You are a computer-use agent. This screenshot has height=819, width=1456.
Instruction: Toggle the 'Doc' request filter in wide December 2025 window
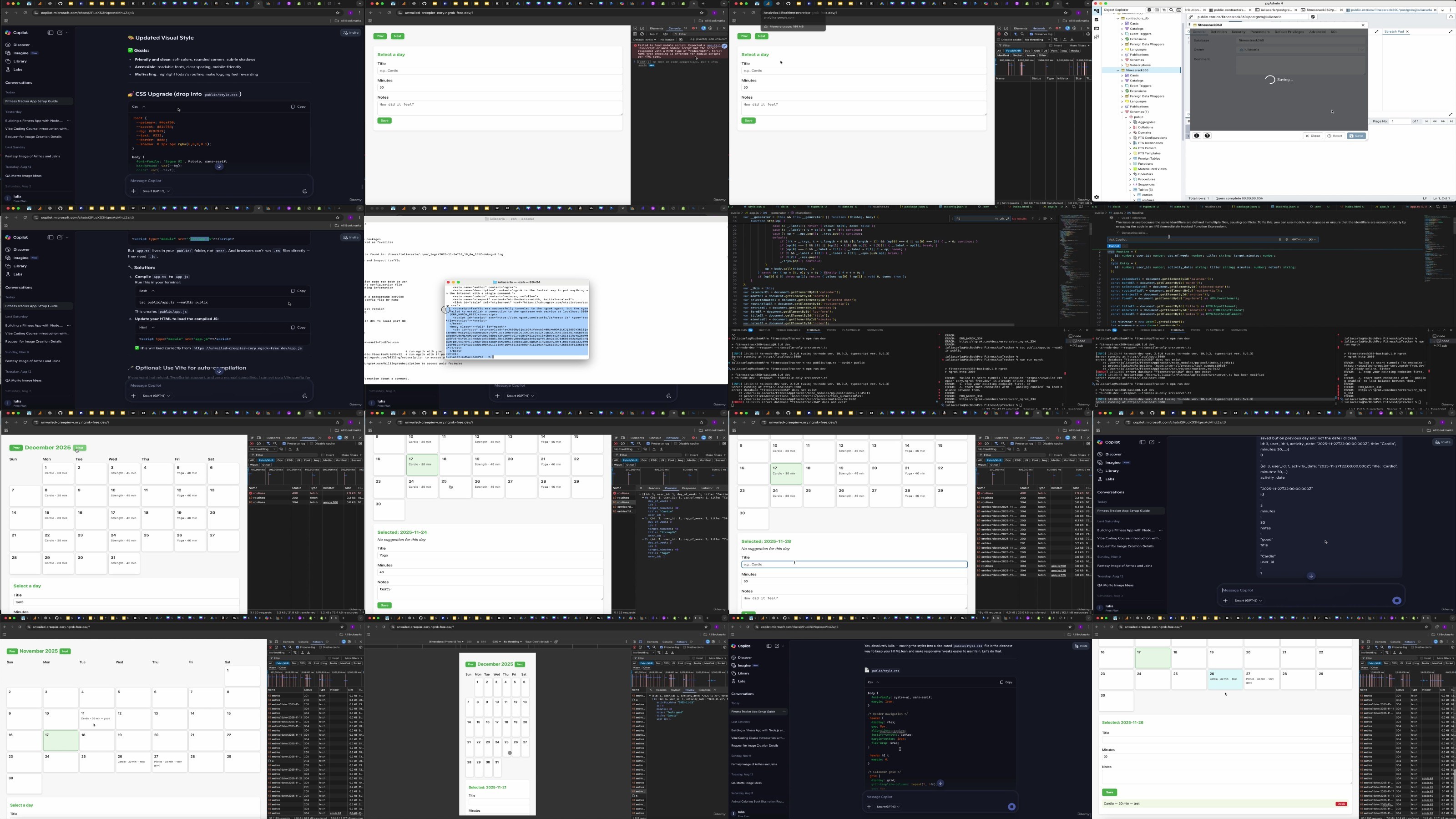(280, 460)
